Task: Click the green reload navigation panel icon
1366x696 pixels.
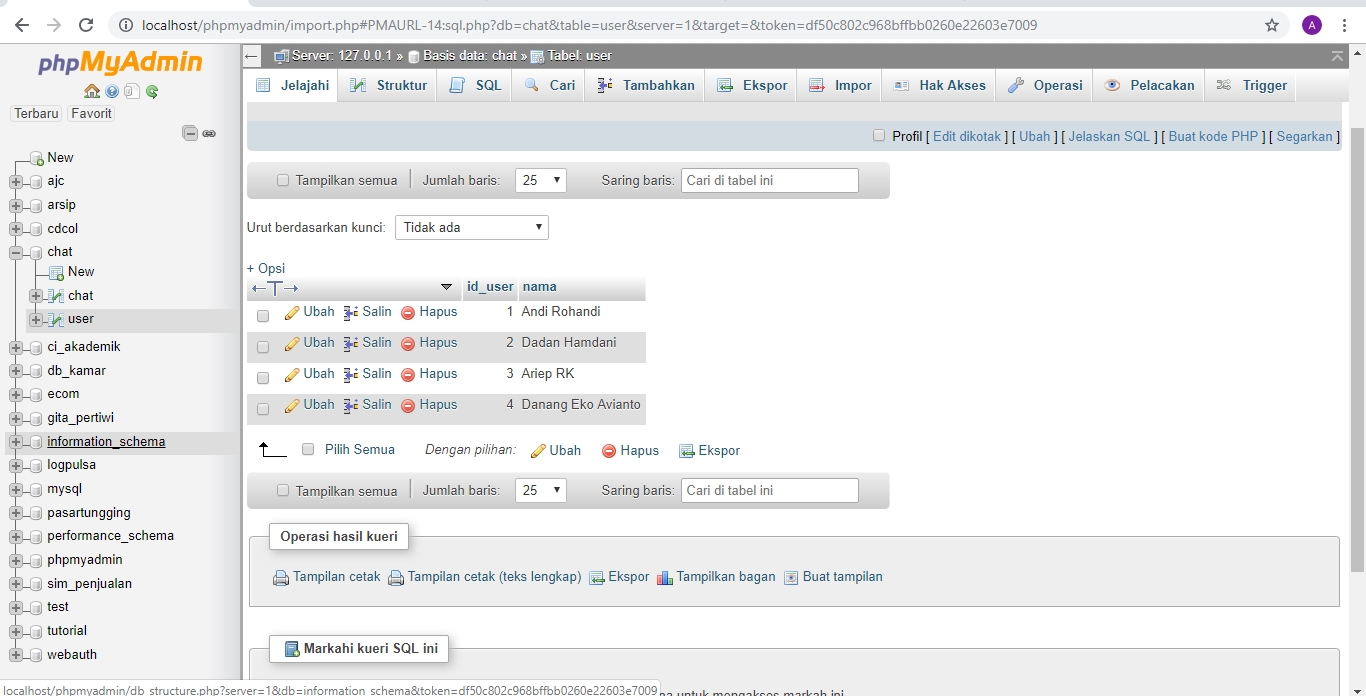Action: [x=152, y=92]
